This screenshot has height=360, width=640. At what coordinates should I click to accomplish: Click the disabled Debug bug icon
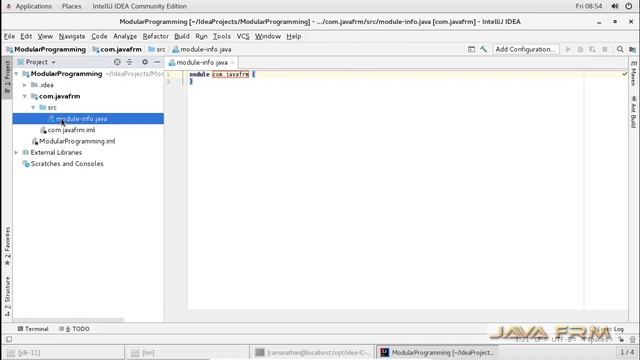pyautogui.click(x=580, y=49)
